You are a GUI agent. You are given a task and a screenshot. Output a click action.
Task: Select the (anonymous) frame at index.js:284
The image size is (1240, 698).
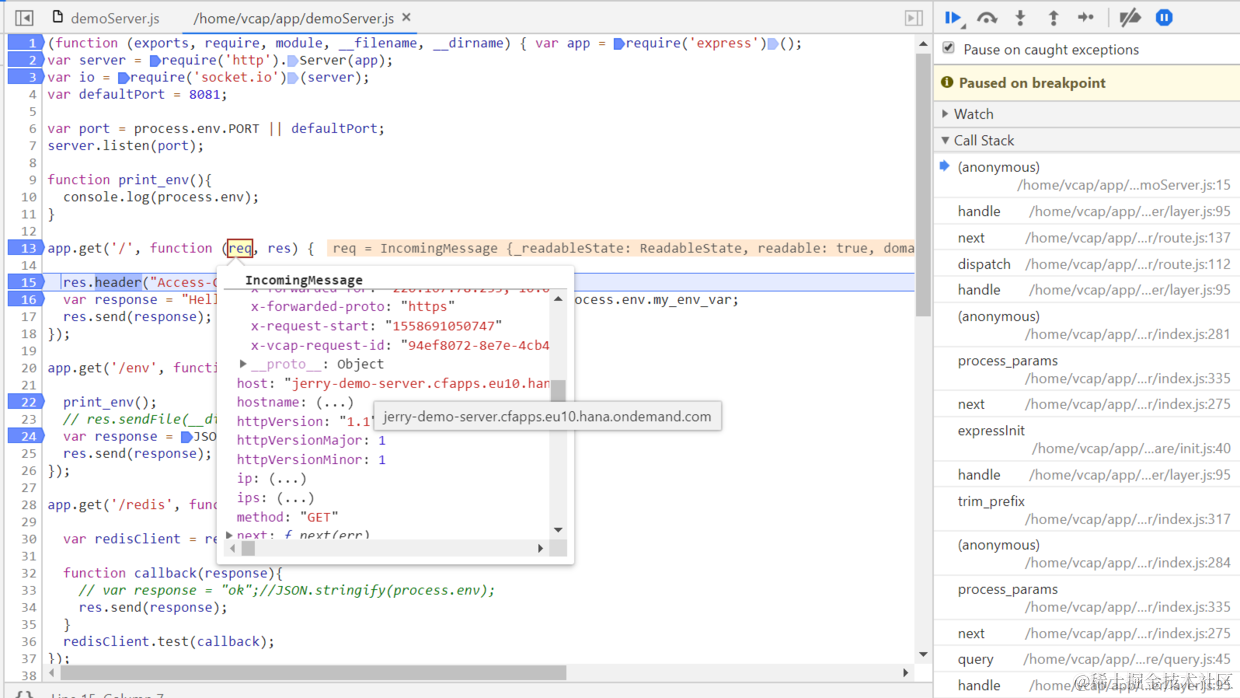(1086, 554)
